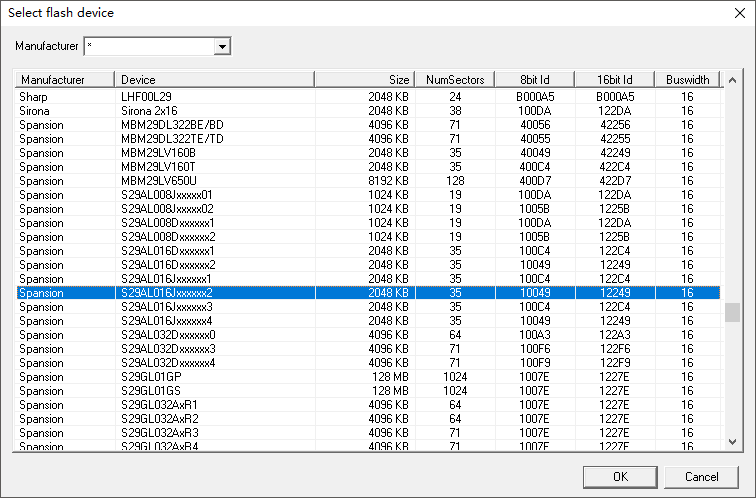Sort by 16bit Id column header
Screen dimensions: 756x498
pos(615,80)
